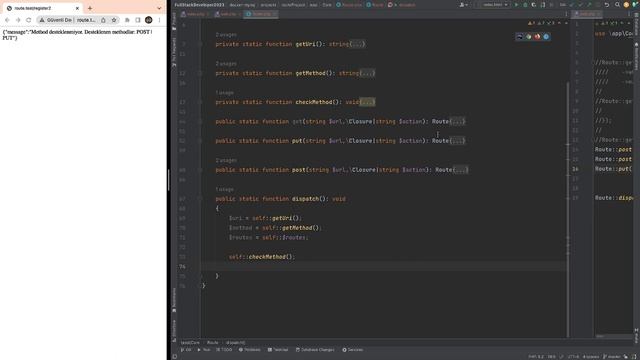The image size is (640, 360).
Task: Switch to the second editor tab in left pane
Action: click(x=228, y=14)
